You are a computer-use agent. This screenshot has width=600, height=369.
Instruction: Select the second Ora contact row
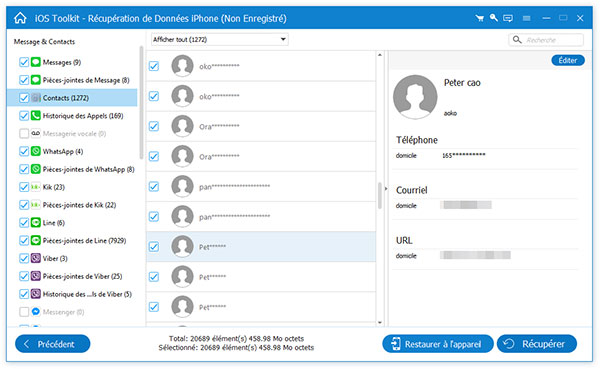tap(261, 156)
